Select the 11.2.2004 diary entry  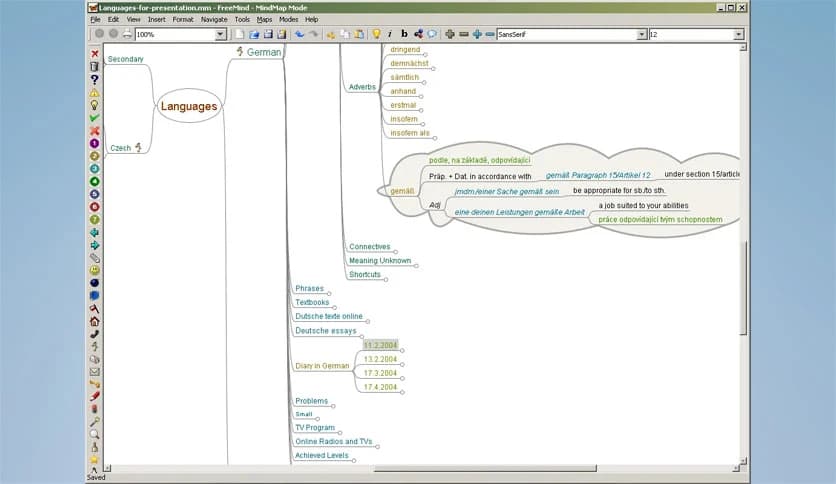pos(381,345)
